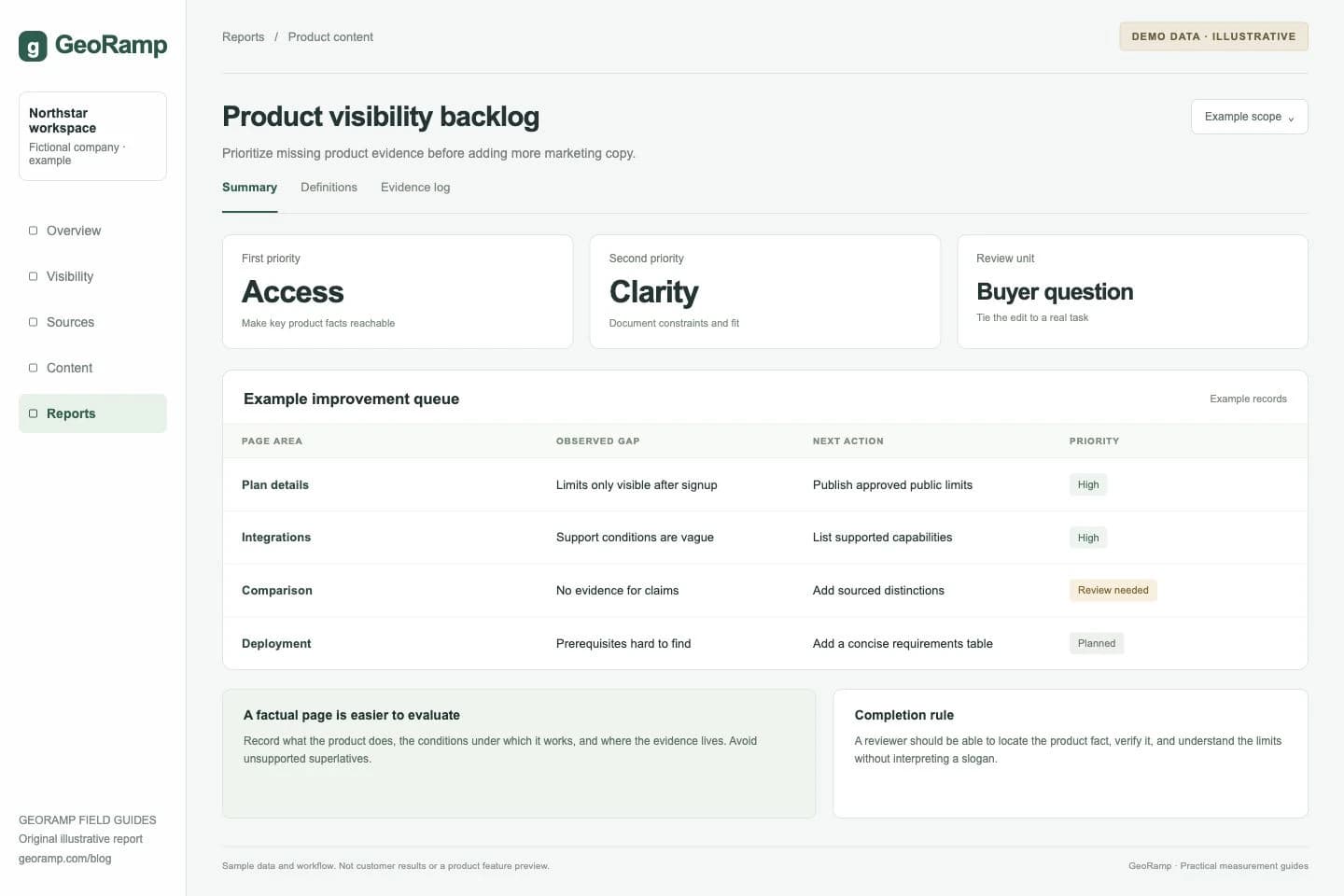Click the Visibility sidebar icon
1344x896 pixels.
tap(34, 276)
